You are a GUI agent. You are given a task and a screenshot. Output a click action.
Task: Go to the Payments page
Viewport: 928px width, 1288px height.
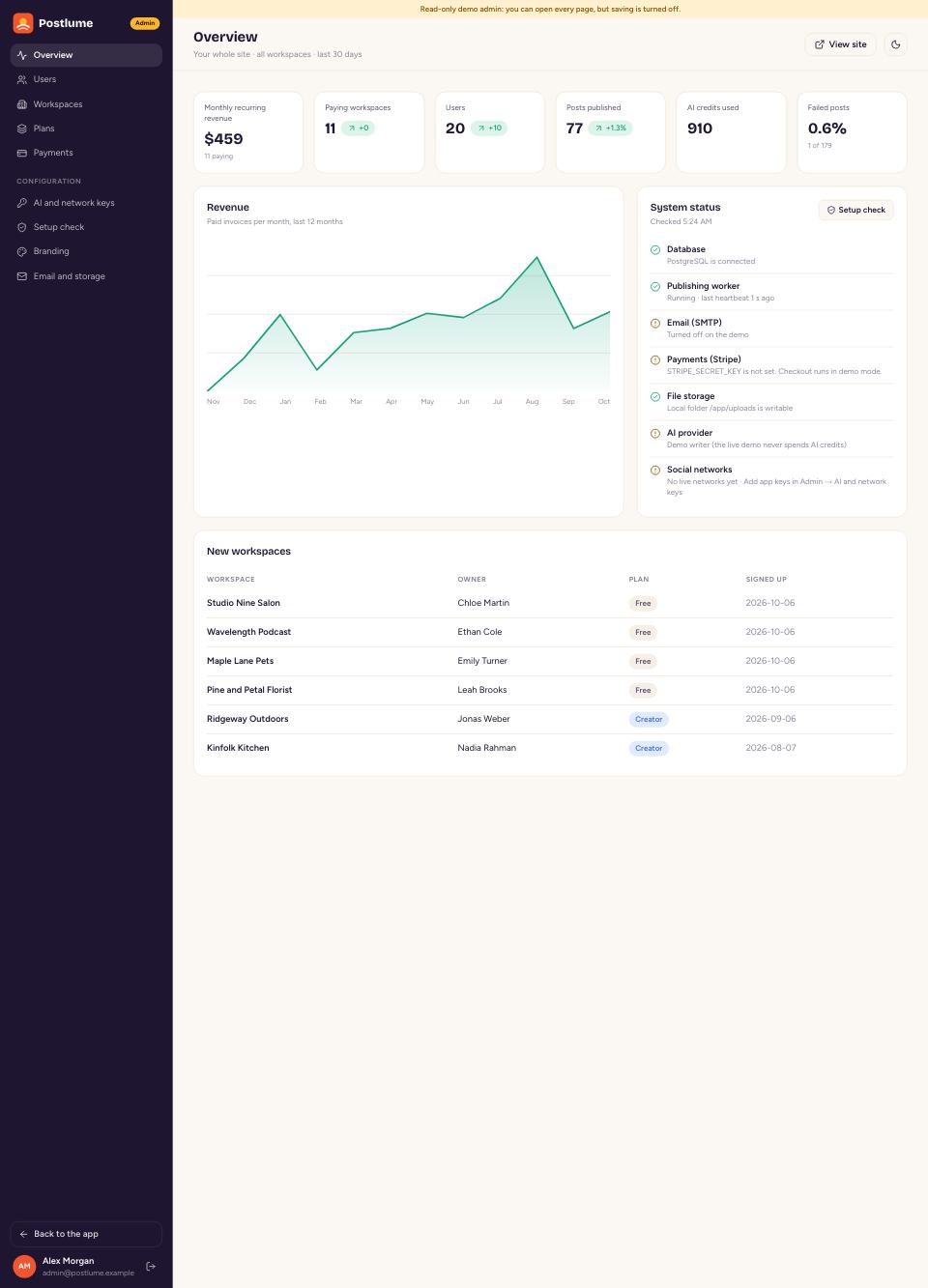pyautogui.click(x=86, y=153)
